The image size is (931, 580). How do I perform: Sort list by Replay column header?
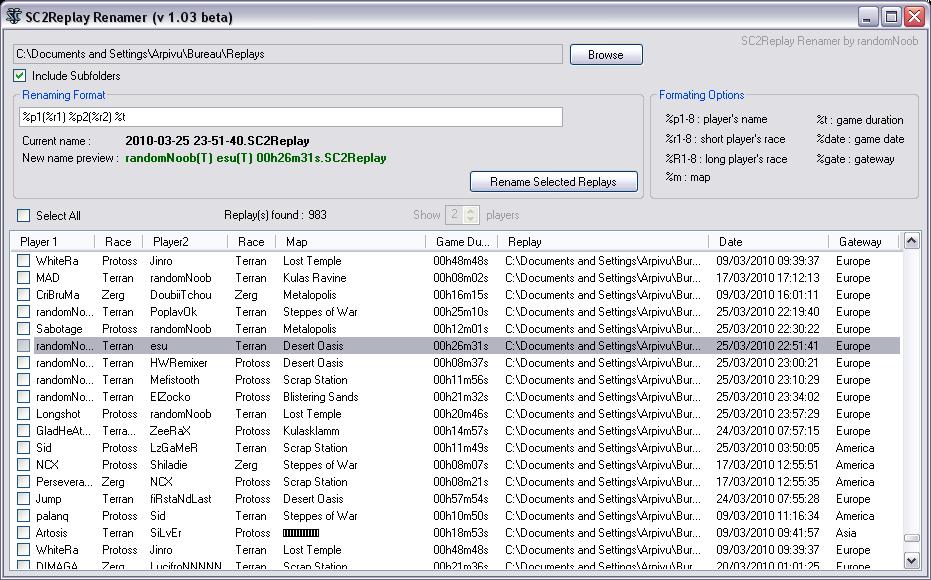(x=603, y=242)
